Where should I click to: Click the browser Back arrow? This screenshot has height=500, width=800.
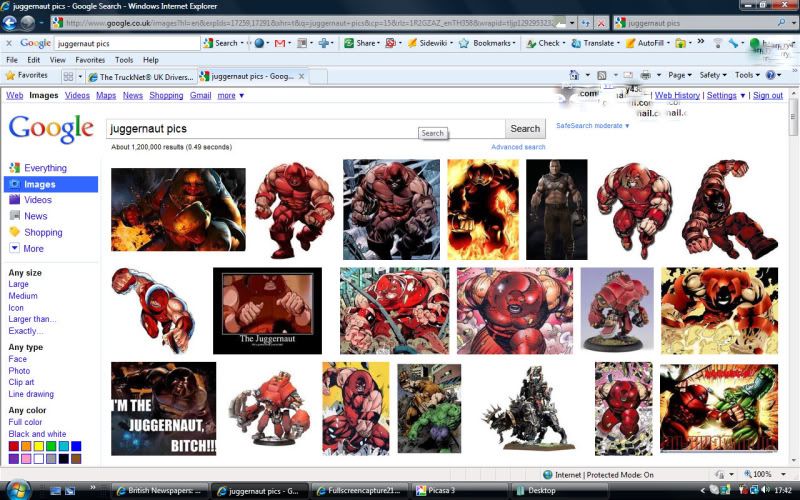(x=10, y=23)
